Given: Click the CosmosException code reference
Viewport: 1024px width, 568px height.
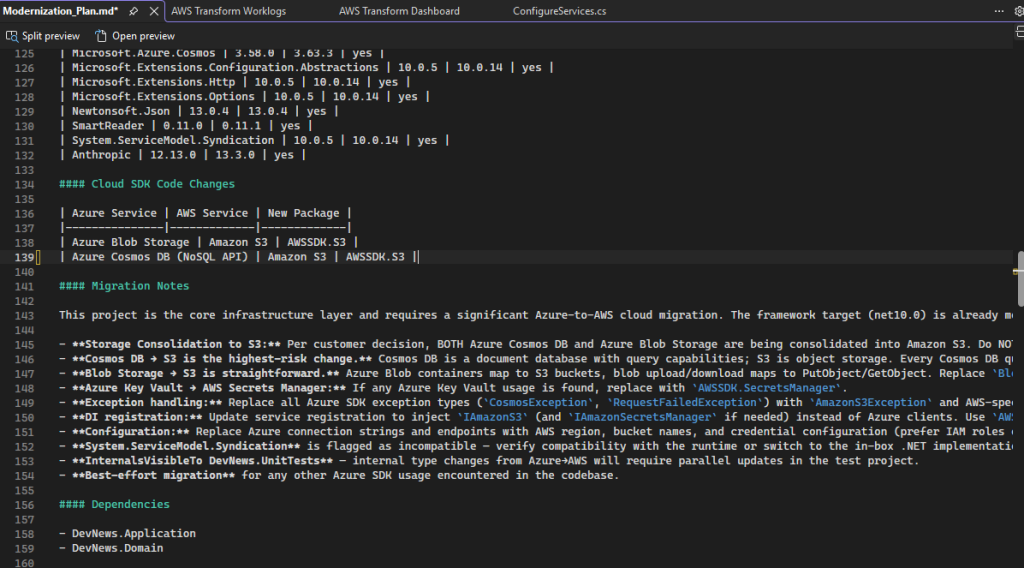Looking at the screenshot, I should click(538, 403).
